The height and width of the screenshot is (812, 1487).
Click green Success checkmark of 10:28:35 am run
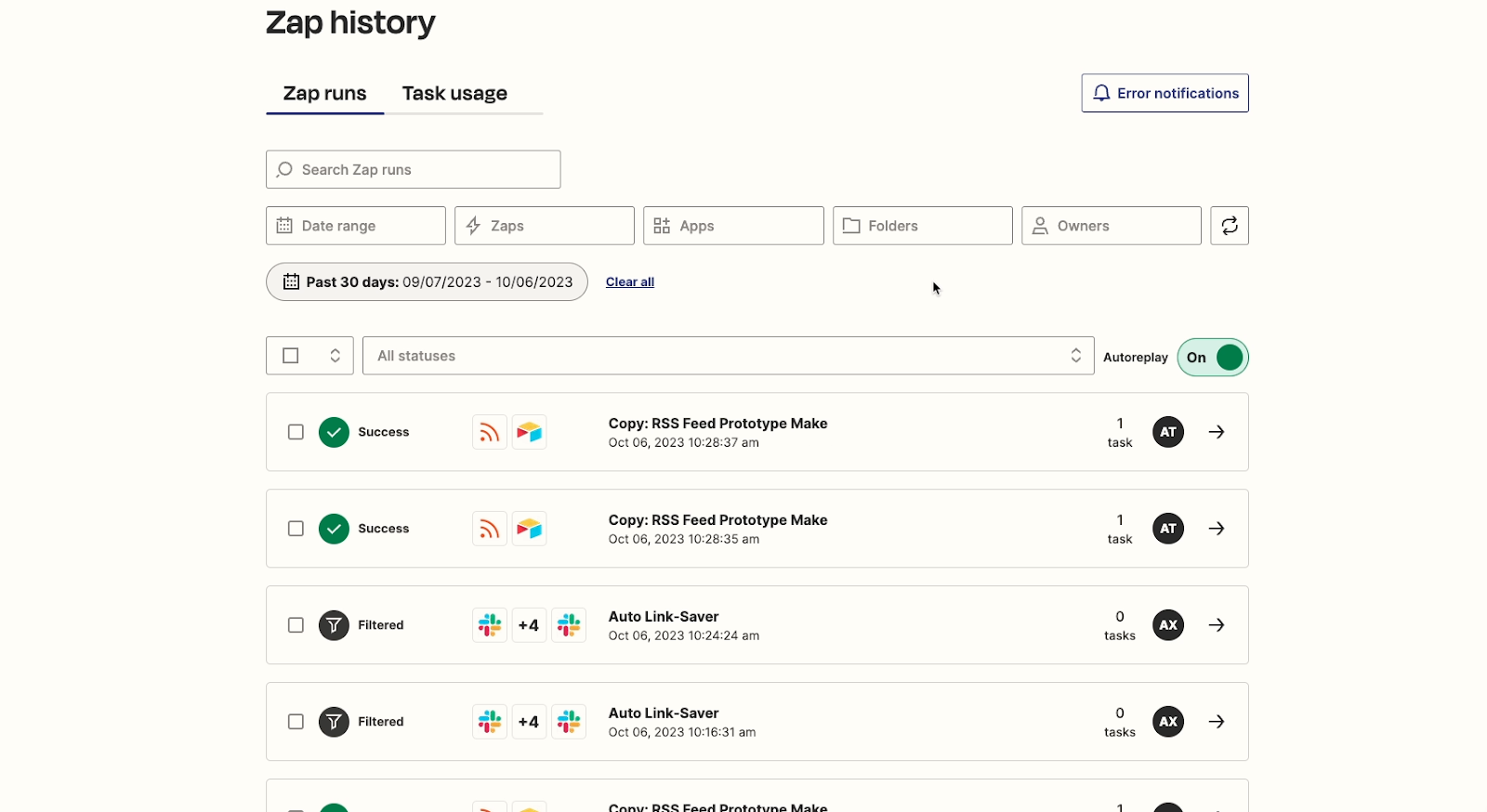point(334,529)
